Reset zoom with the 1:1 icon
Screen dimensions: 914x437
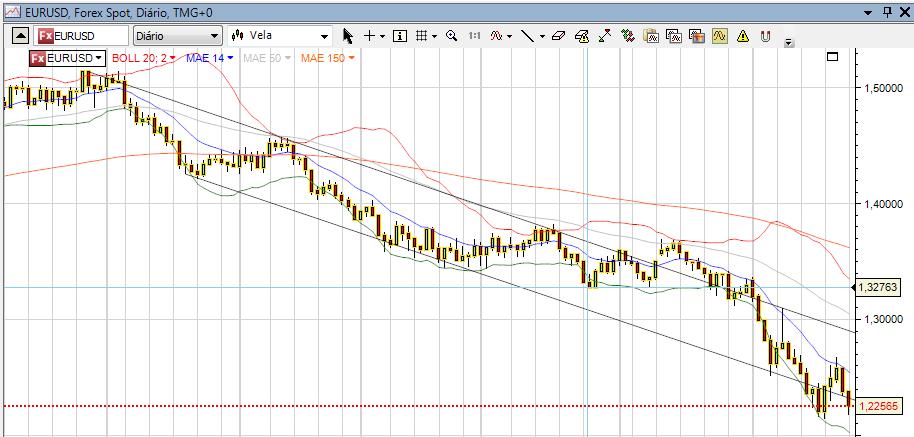474,36
